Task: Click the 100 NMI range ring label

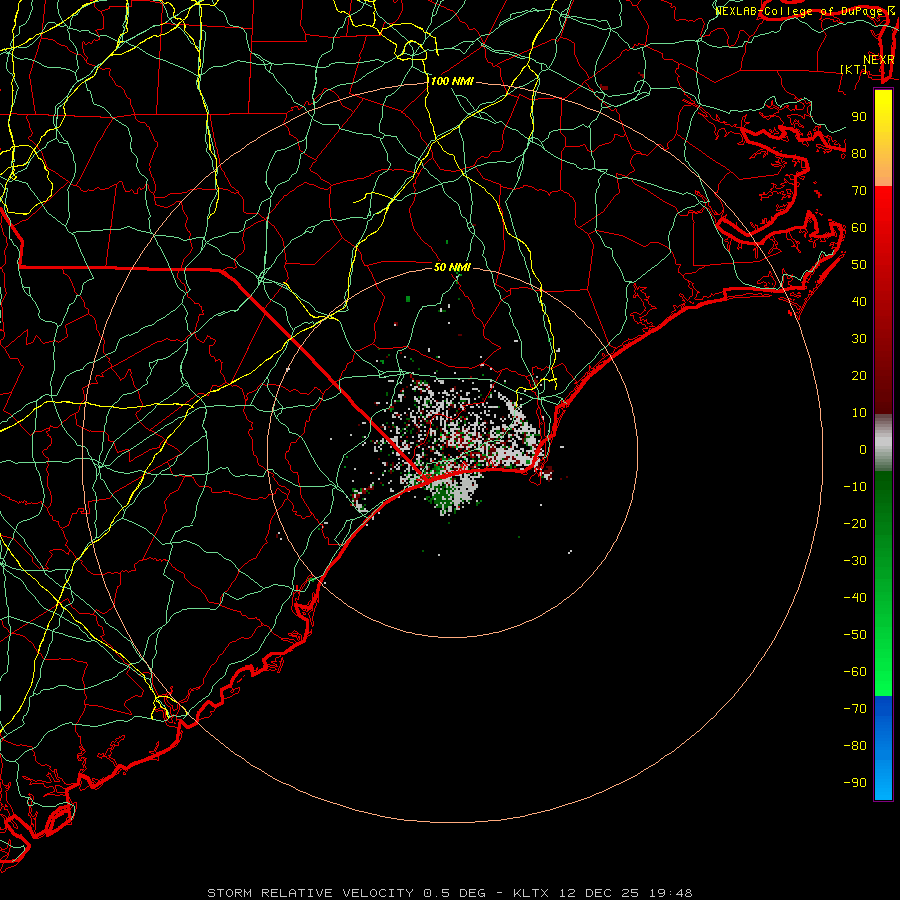Action: [452, 82]
